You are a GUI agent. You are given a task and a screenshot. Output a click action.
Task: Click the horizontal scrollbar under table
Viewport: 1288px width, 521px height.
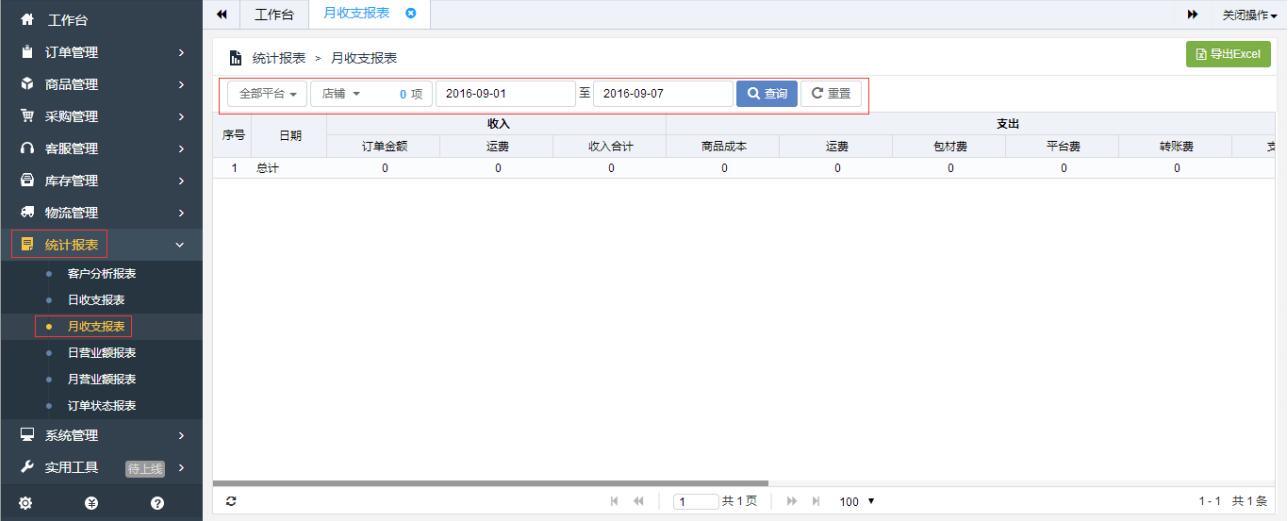[491, 484]
